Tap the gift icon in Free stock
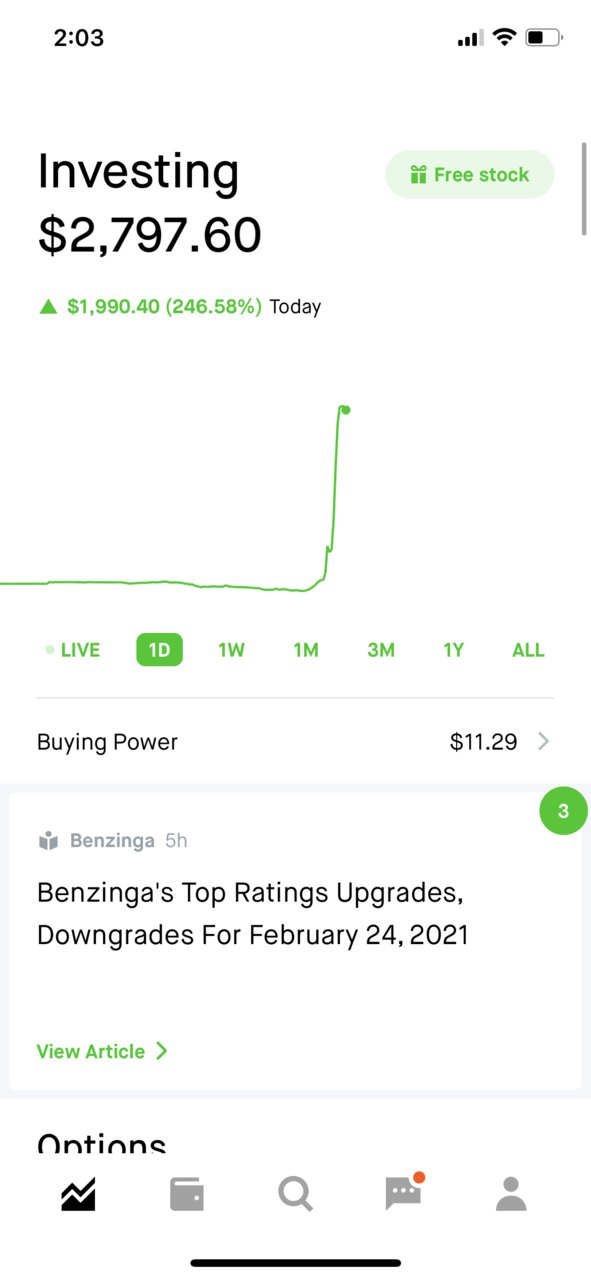Image resolution: width=591 pixels, height=1279 pixels. point(419,175)
